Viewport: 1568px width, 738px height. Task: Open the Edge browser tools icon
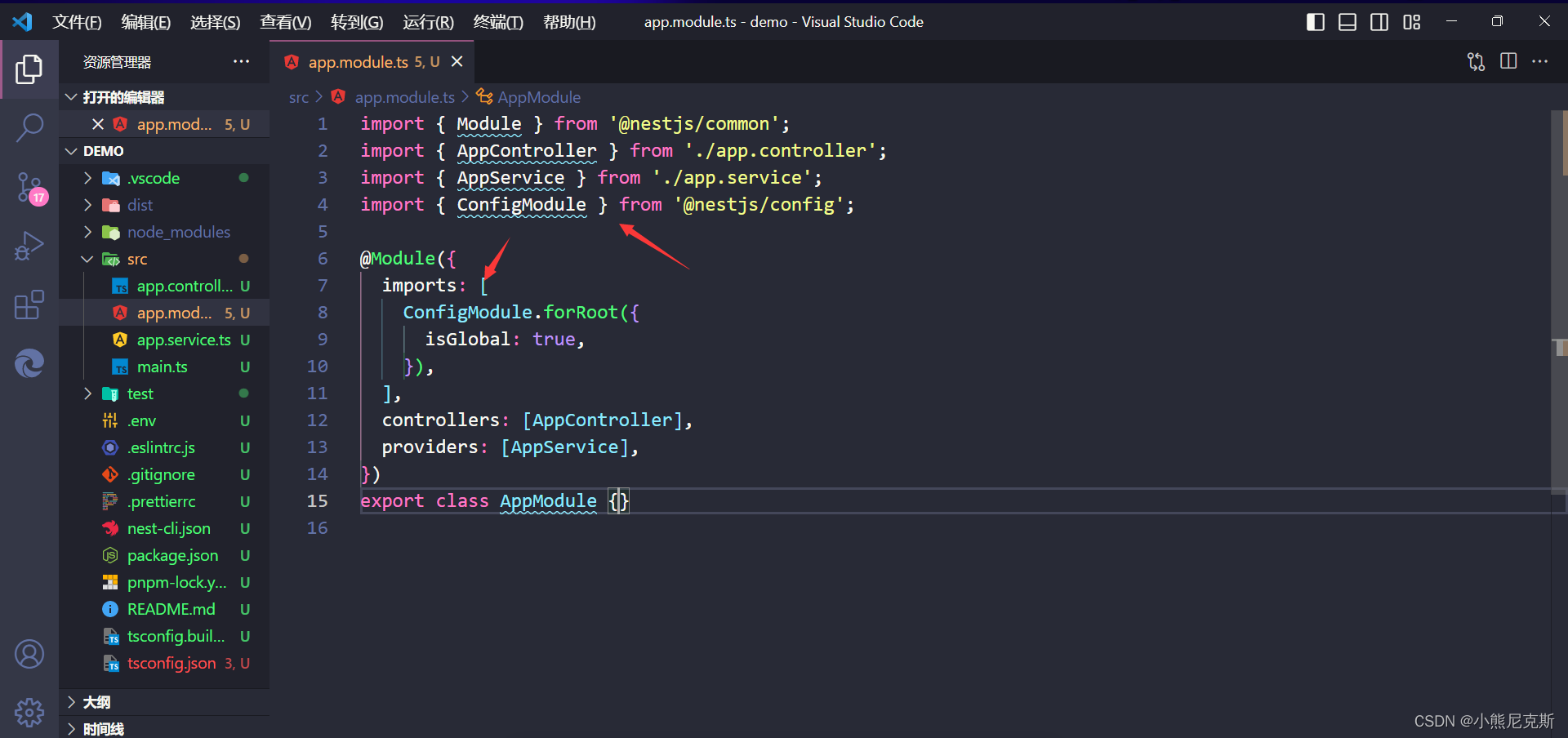[29, 363]
